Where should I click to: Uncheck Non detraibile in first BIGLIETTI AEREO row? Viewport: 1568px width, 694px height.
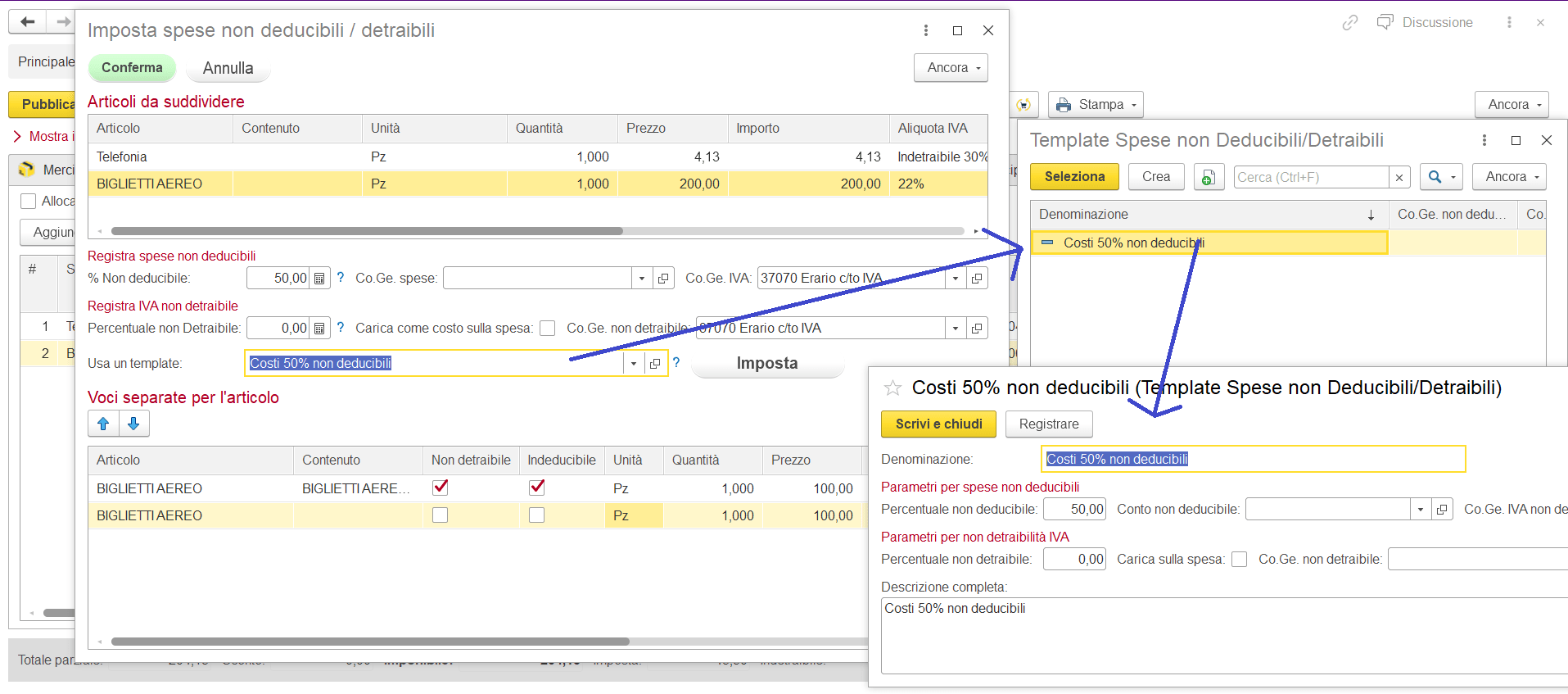441,488
